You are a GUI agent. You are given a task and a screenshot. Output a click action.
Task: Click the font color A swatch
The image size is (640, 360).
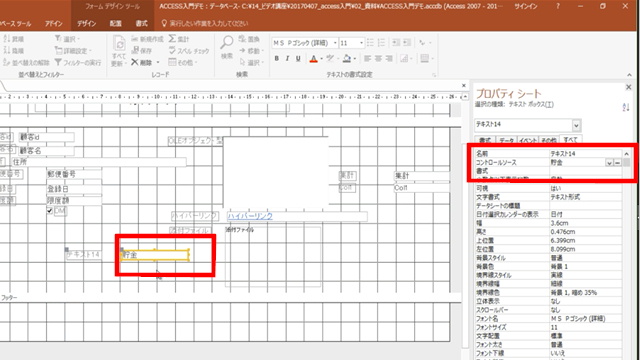coord(313,59)
